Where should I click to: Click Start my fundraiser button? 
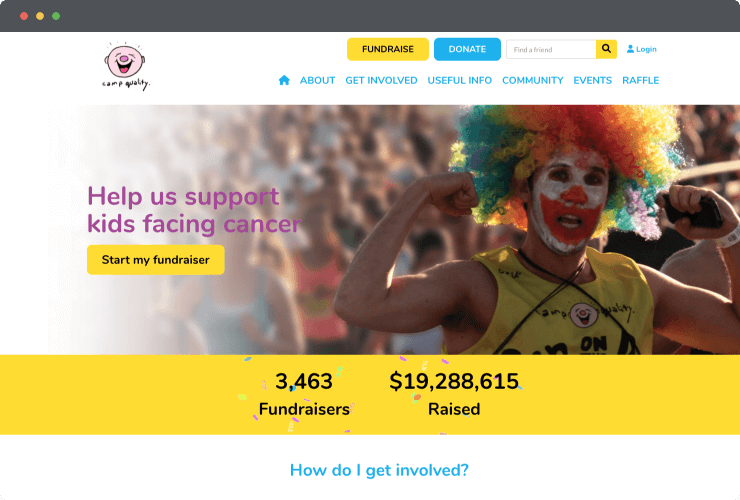pos(156,260)
